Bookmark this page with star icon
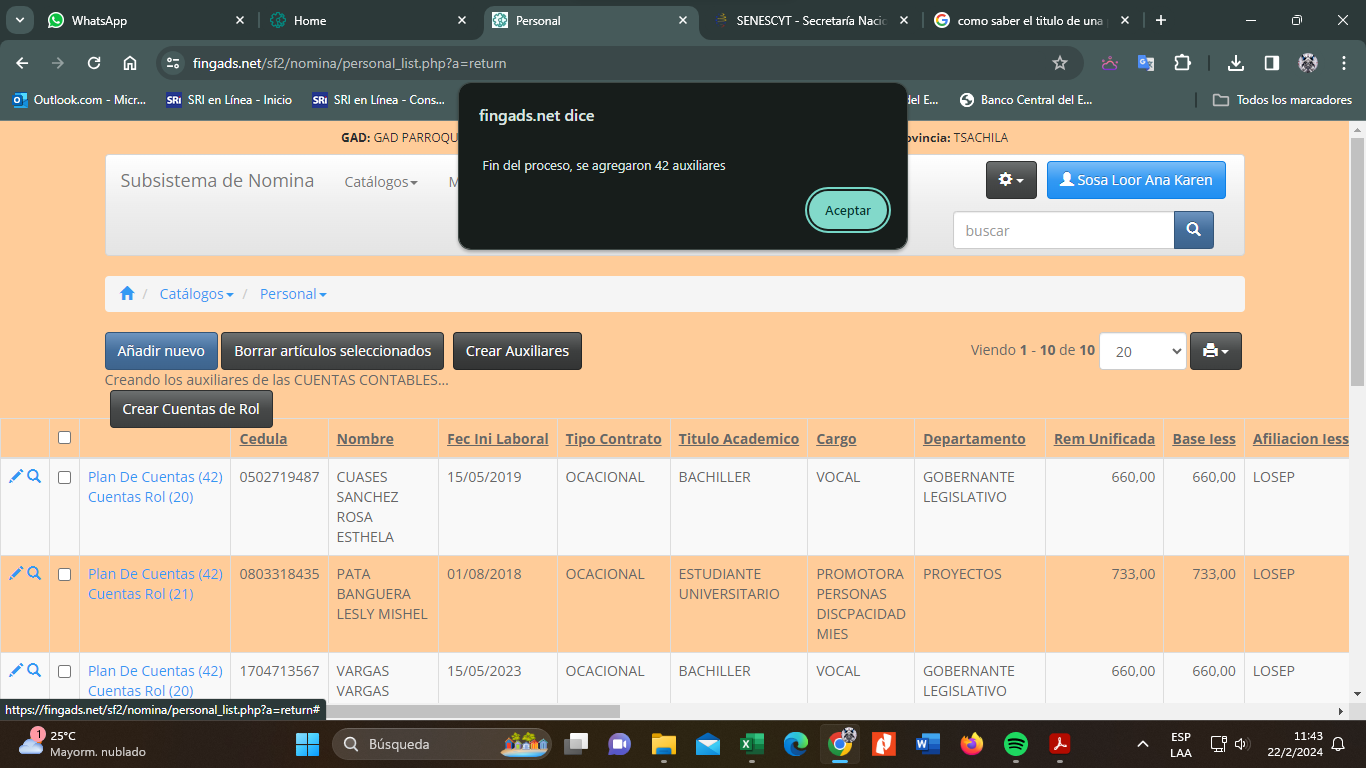This screenshot has height=768, width=1366. [x=1060, y=63]
